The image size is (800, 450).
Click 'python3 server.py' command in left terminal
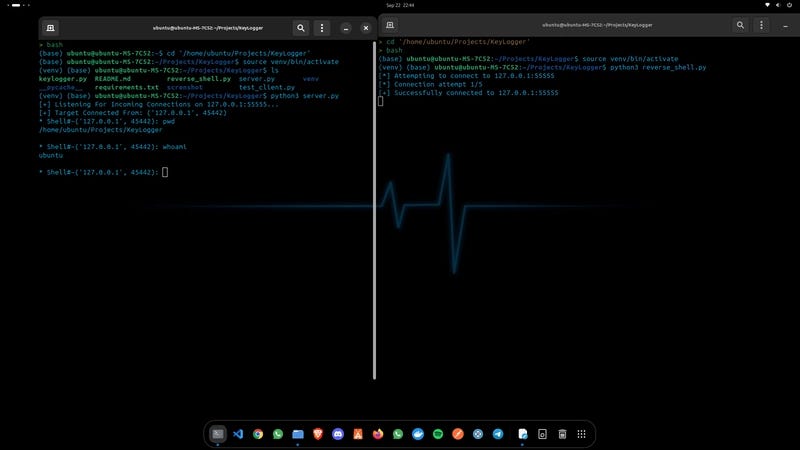305,96
